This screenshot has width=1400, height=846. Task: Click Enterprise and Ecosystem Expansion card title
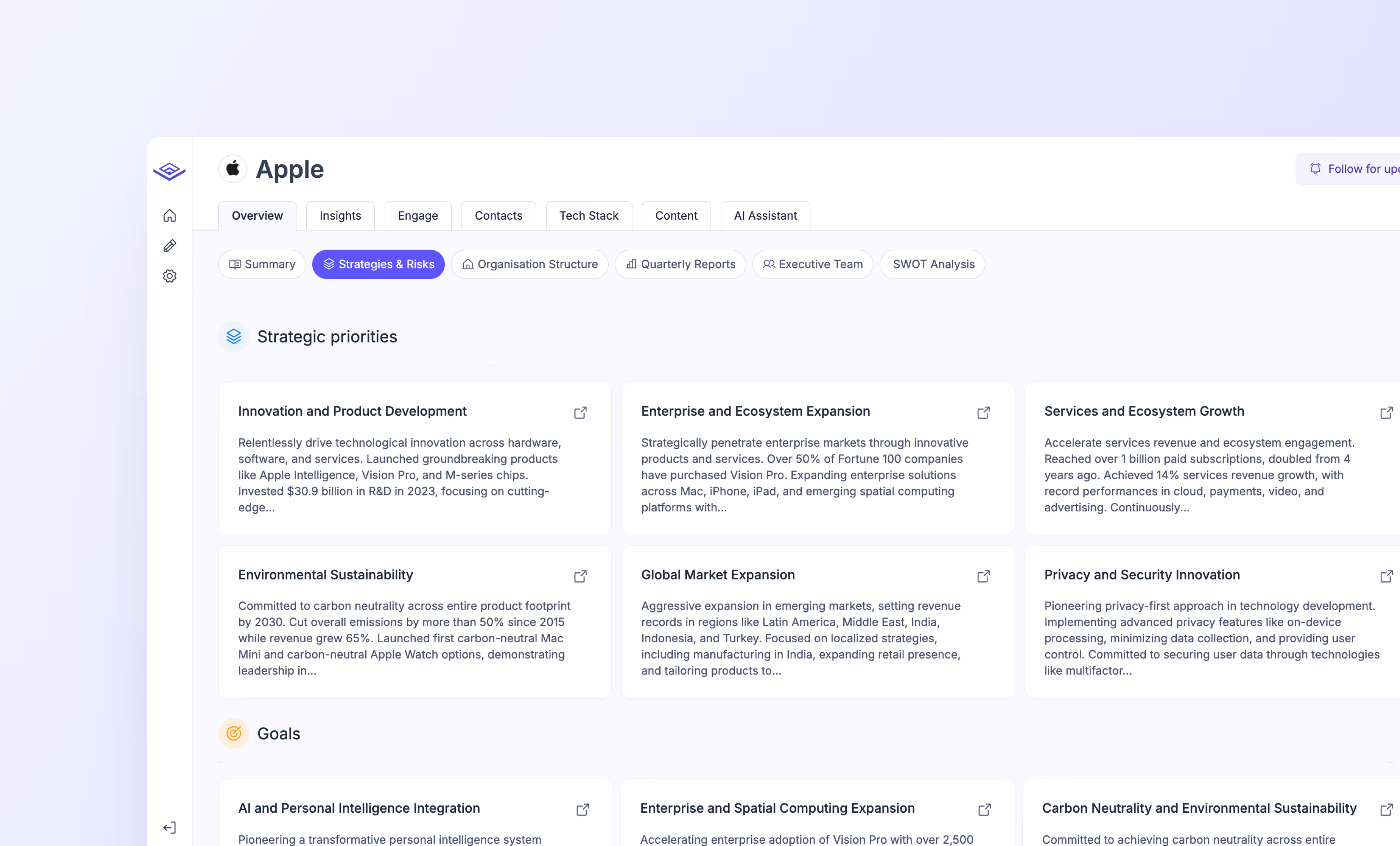pos(756,411)
